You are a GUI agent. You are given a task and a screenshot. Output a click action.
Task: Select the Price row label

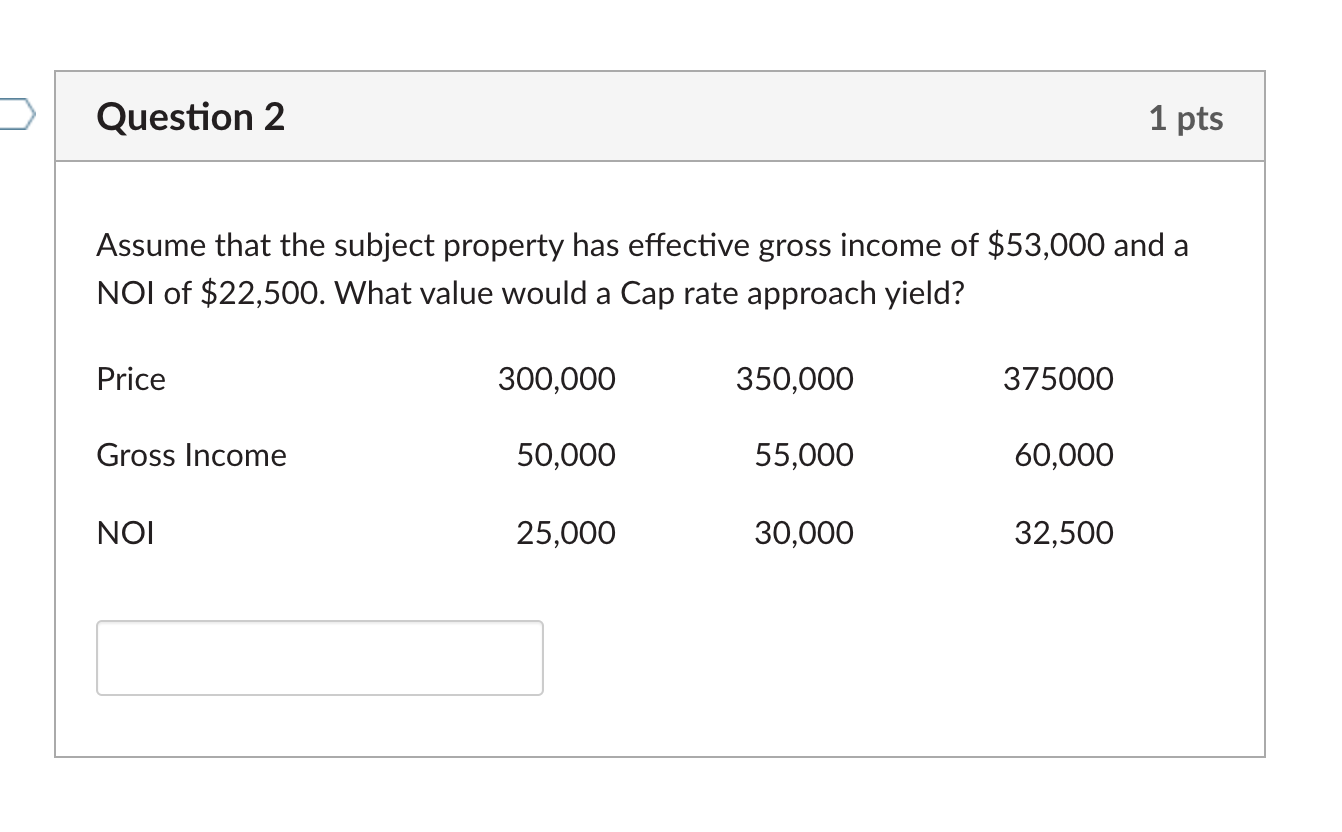point(130,379)
